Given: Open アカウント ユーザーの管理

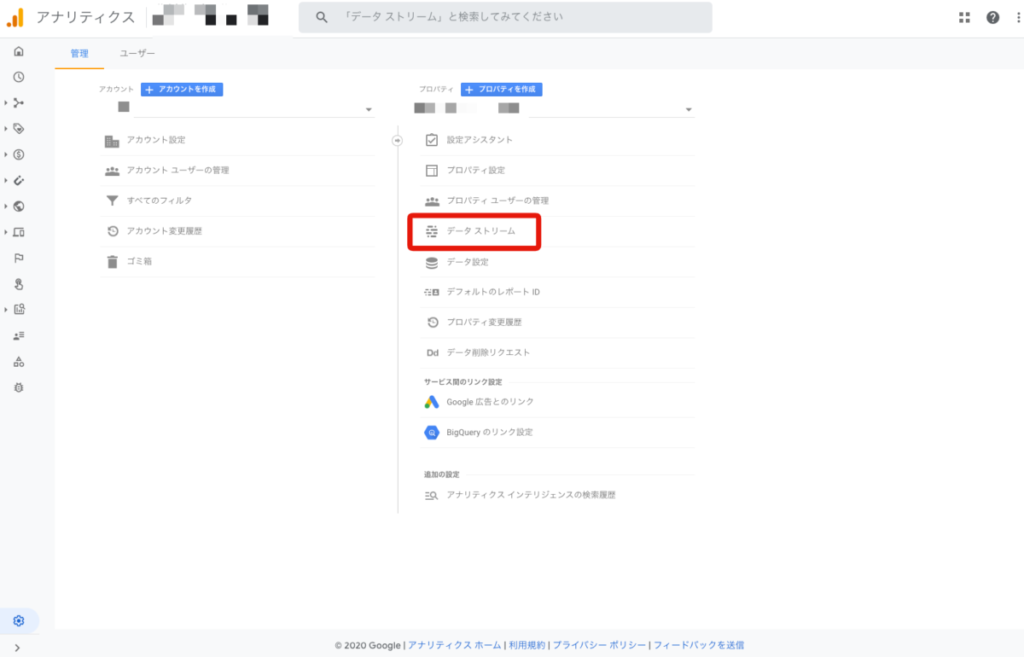Looking at the screenshot, I should (237, 170).
